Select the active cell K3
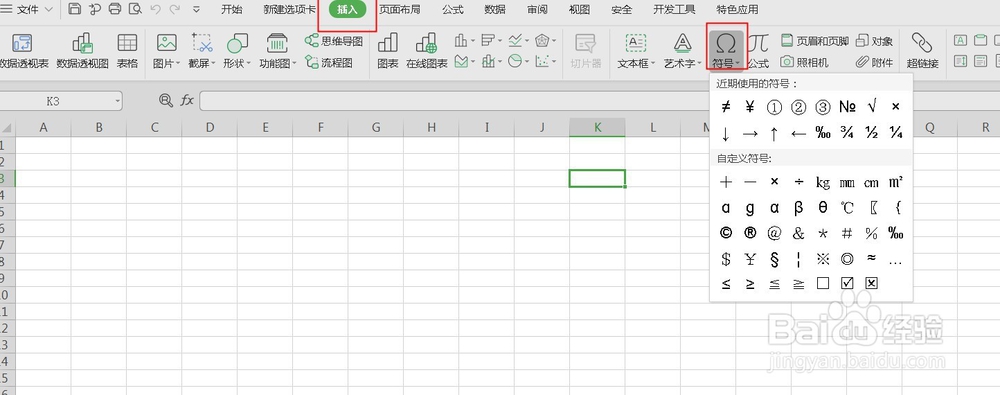Image resolution: width=1000 pixels, height=395 pixels. 597,178
